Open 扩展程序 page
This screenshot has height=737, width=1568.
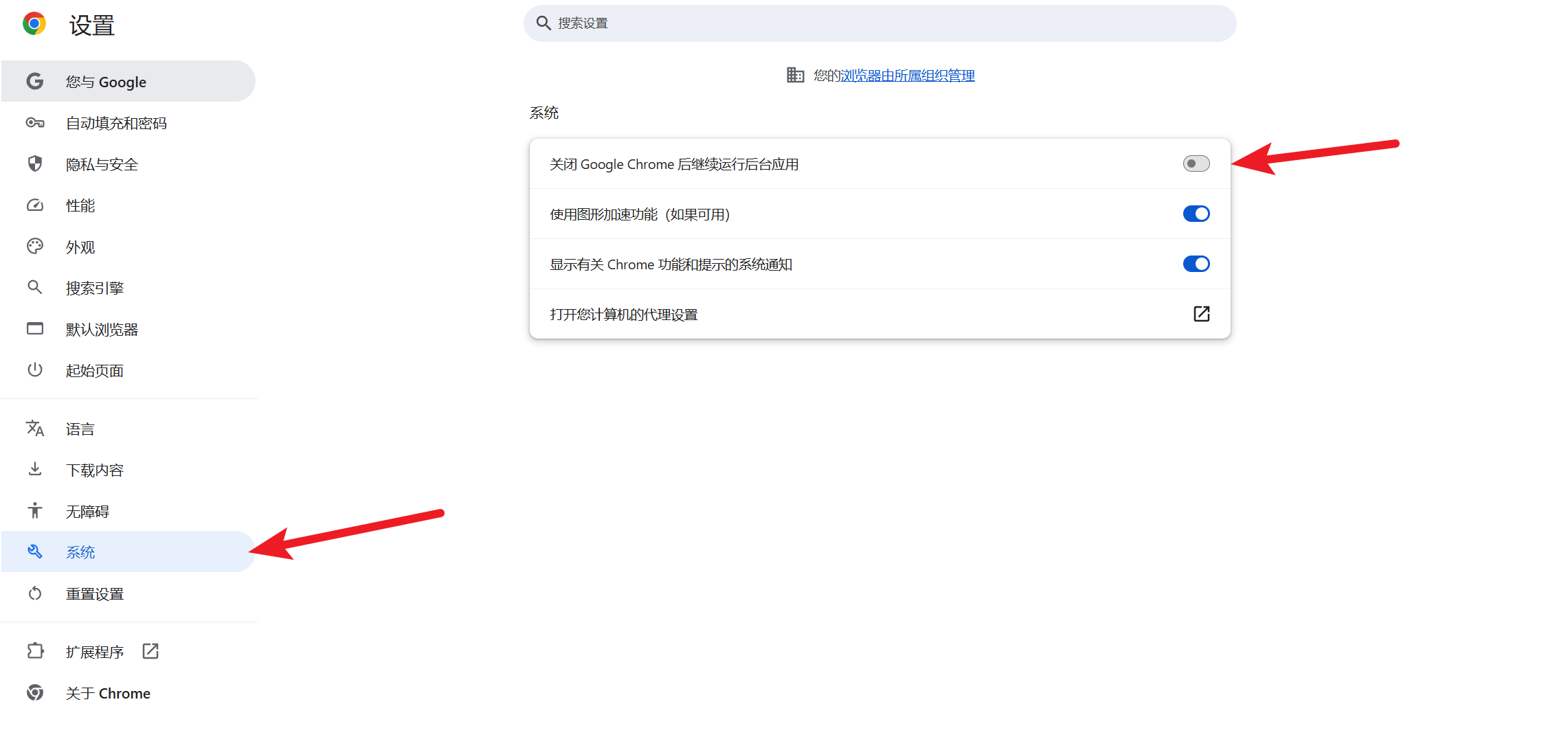[x=128, y=651]
